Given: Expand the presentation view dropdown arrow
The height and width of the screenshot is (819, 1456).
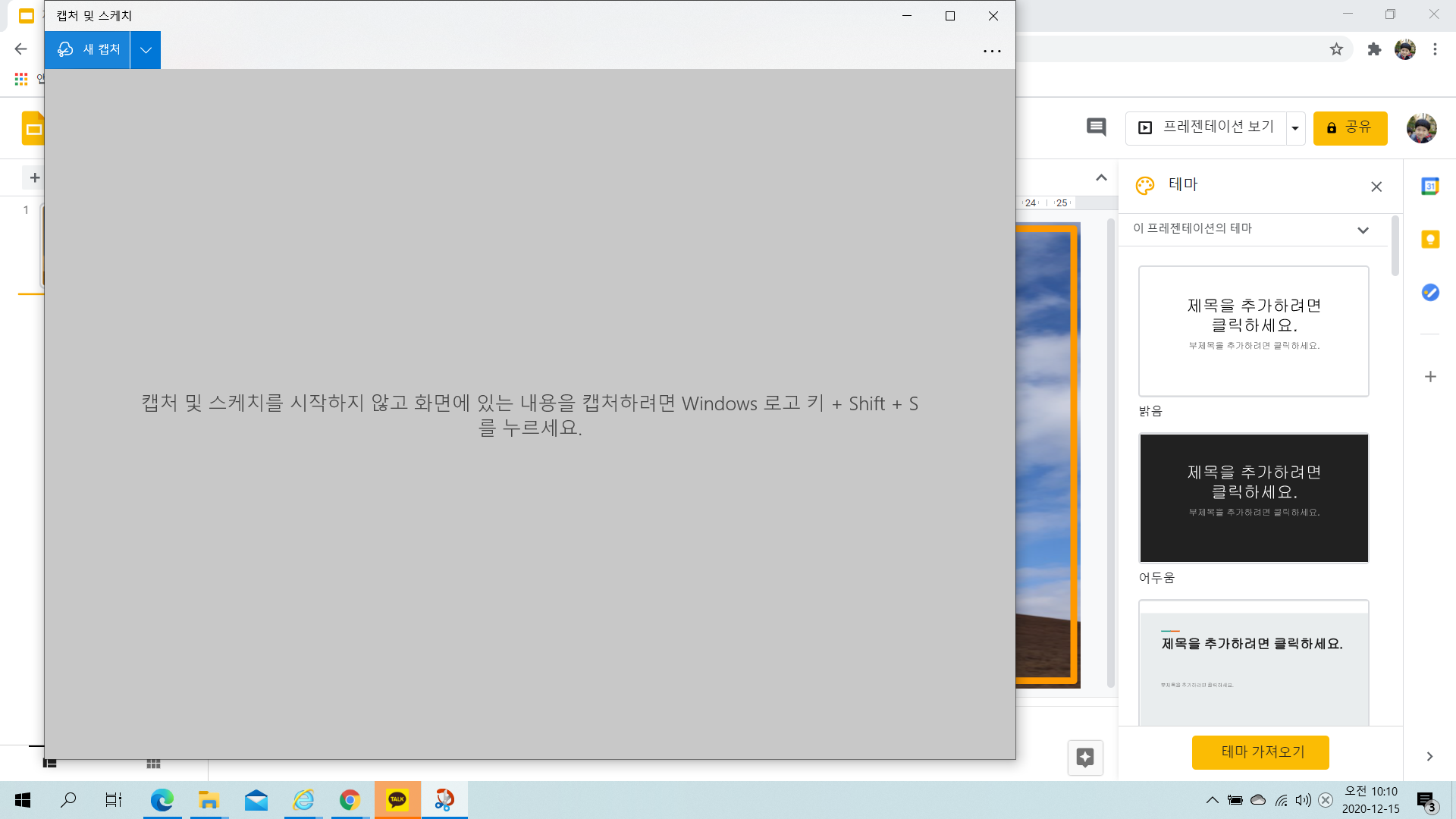Looking at the screenshot, I should click(x=1295, y=128).
